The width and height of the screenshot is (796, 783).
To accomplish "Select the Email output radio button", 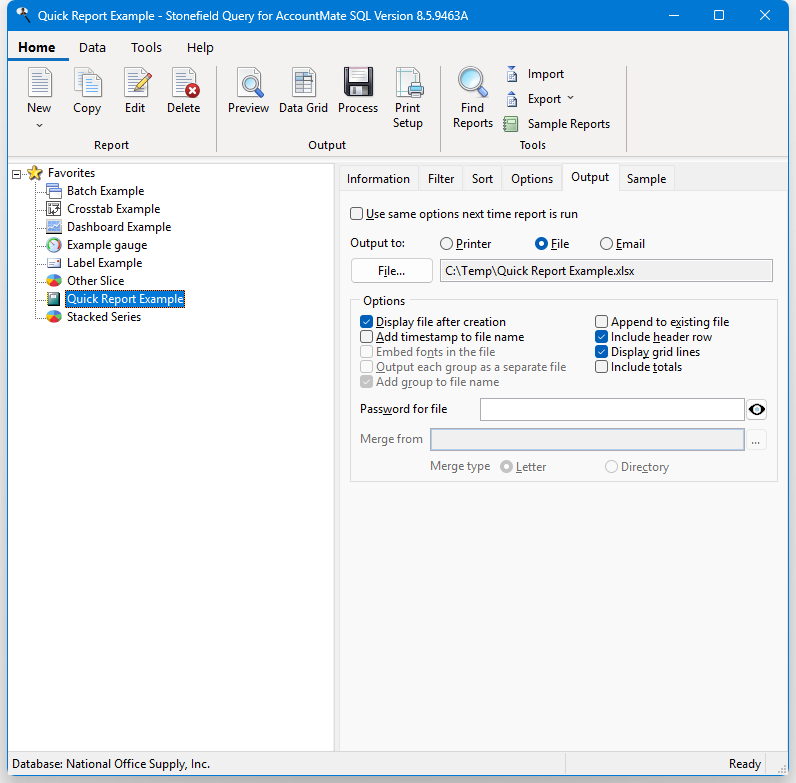I will (606, 244).
